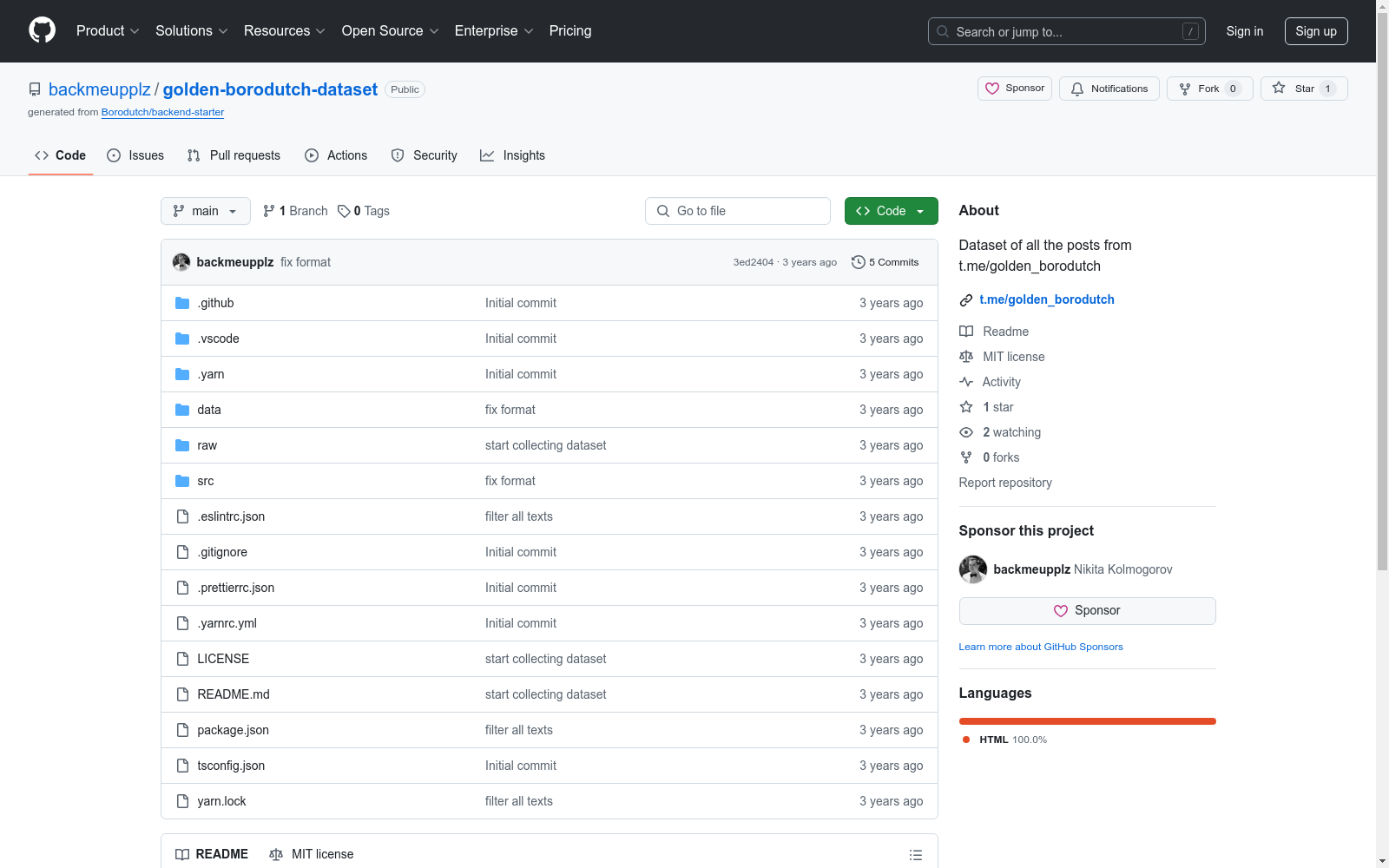Click the MIT license scales icon in About
1389x868 pixels.
click(966, 357)
